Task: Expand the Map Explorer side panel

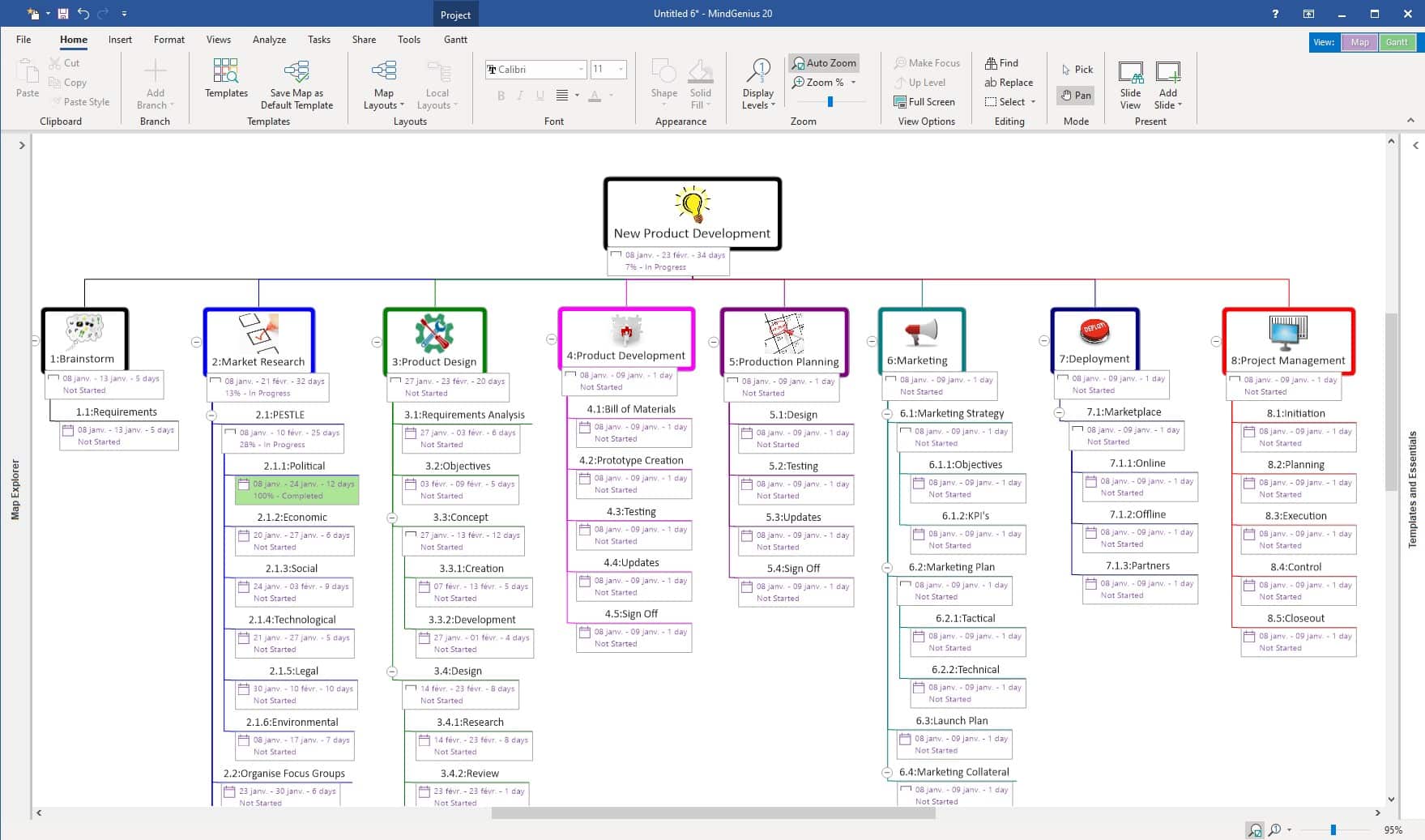Action: point(22,146)
